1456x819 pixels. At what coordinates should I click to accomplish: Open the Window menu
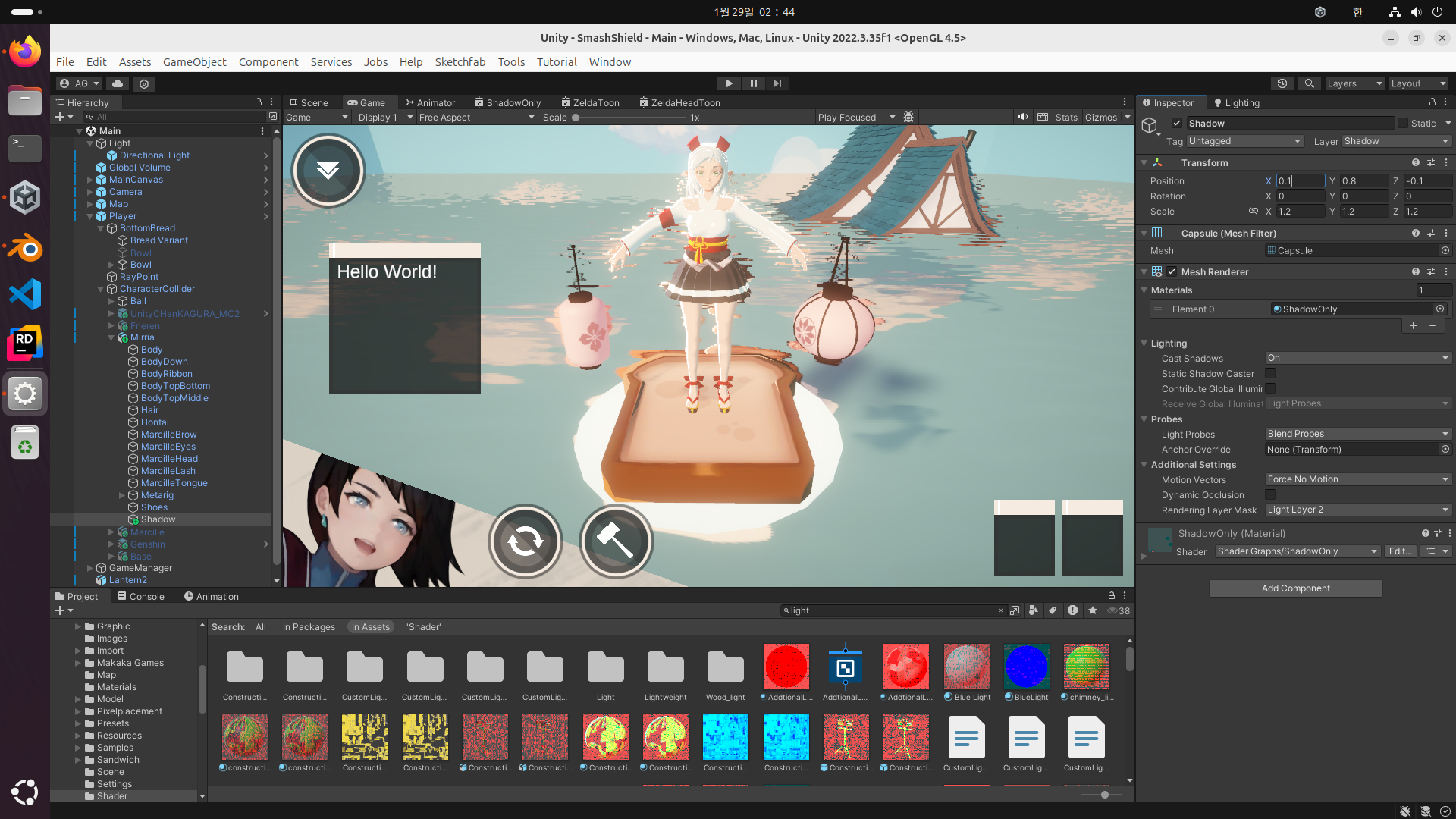point(610,62)
